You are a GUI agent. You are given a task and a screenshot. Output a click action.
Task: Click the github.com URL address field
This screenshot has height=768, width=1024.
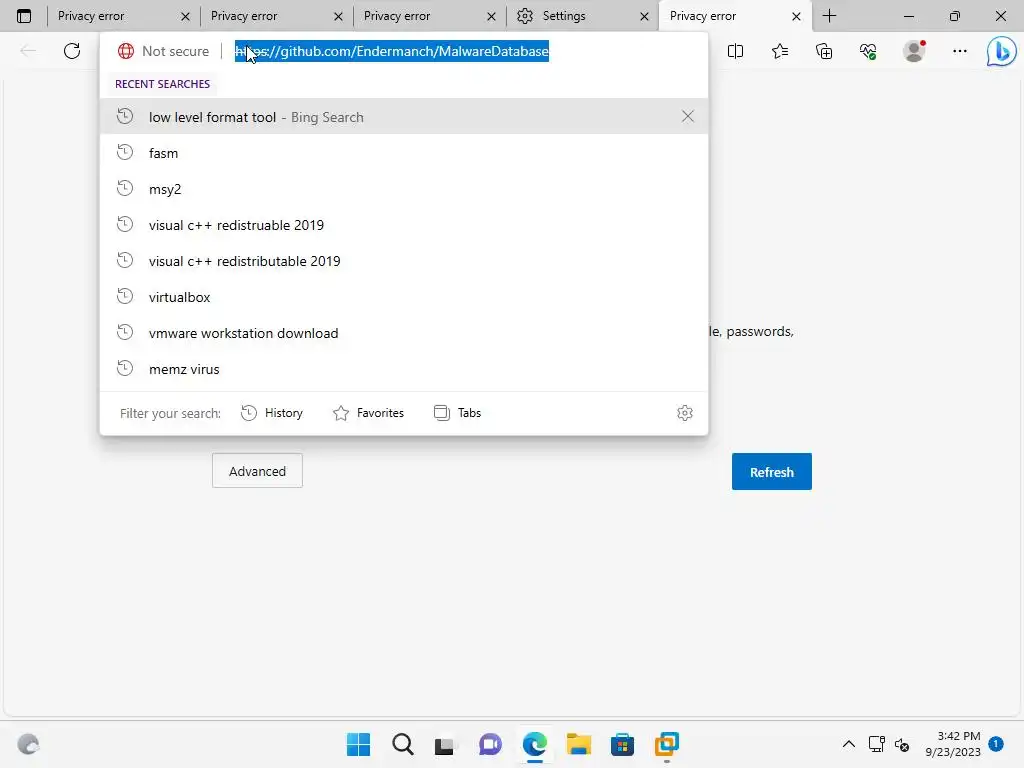392,51
